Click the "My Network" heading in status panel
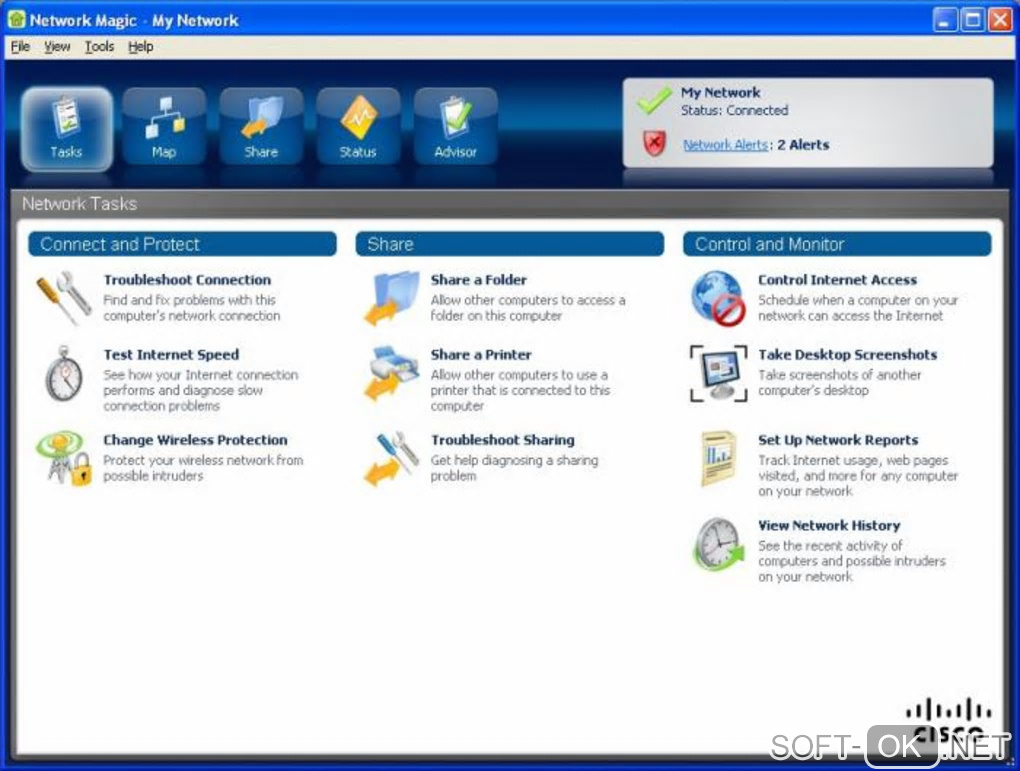Screen dimensions: 1020x771 [721, 92]
